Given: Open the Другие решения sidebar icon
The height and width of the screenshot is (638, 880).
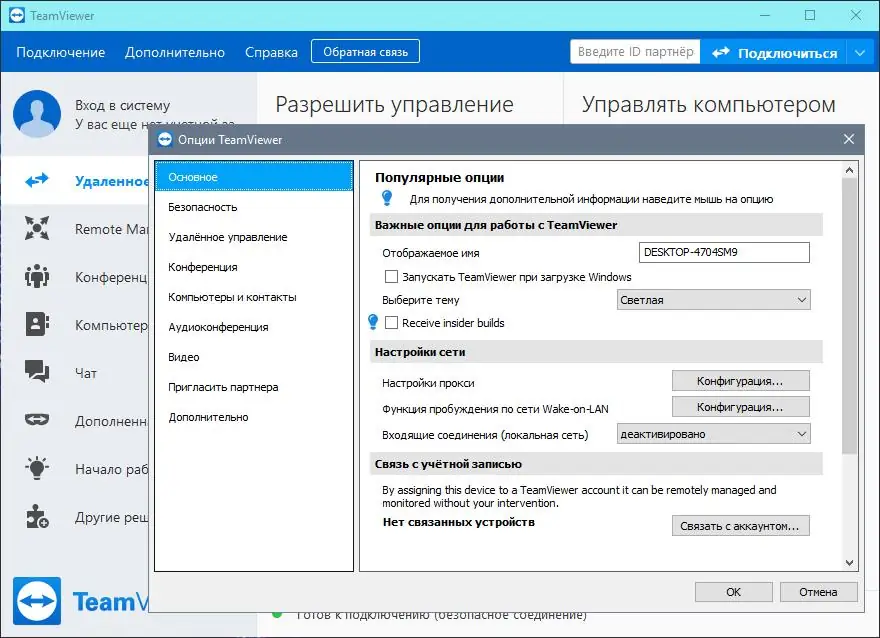Looking at the screenshot, I should pos(37,518).
